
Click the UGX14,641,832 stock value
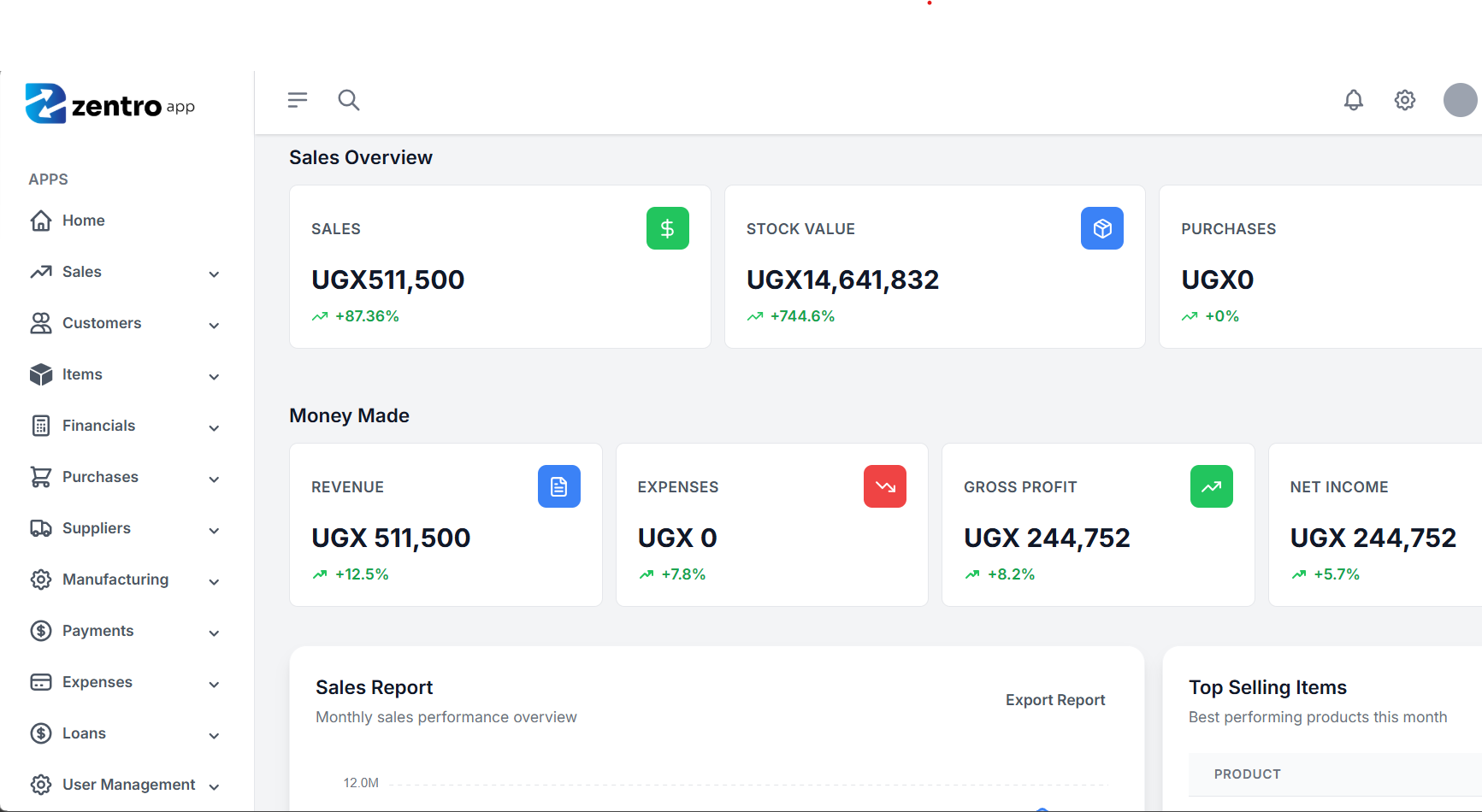[842, 279]
